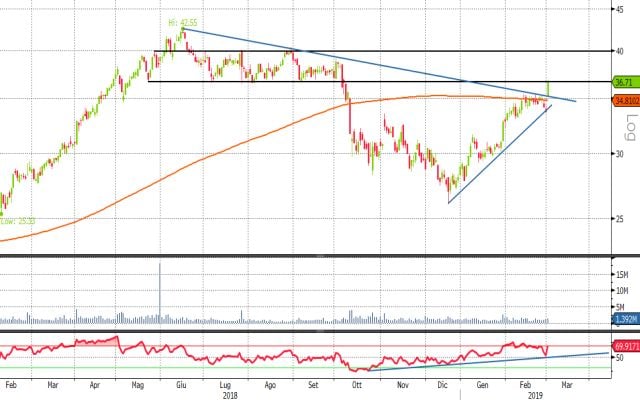Click the 2018 year label

click(230, 396)
